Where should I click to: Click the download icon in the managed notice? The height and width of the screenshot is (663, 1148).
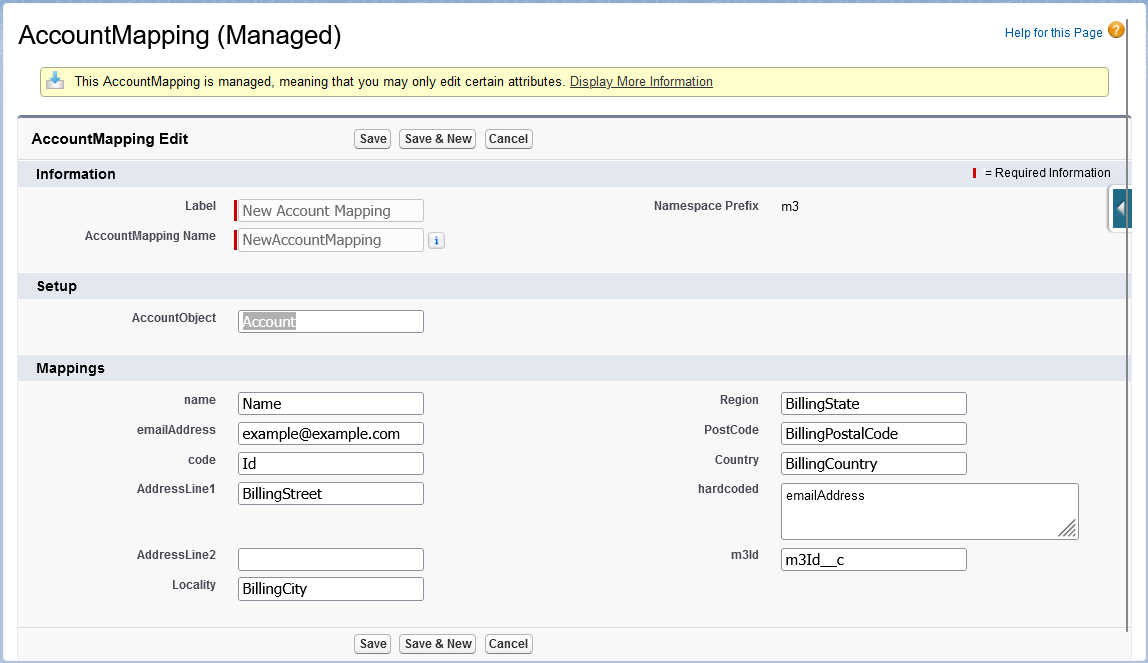pos(56,80)
